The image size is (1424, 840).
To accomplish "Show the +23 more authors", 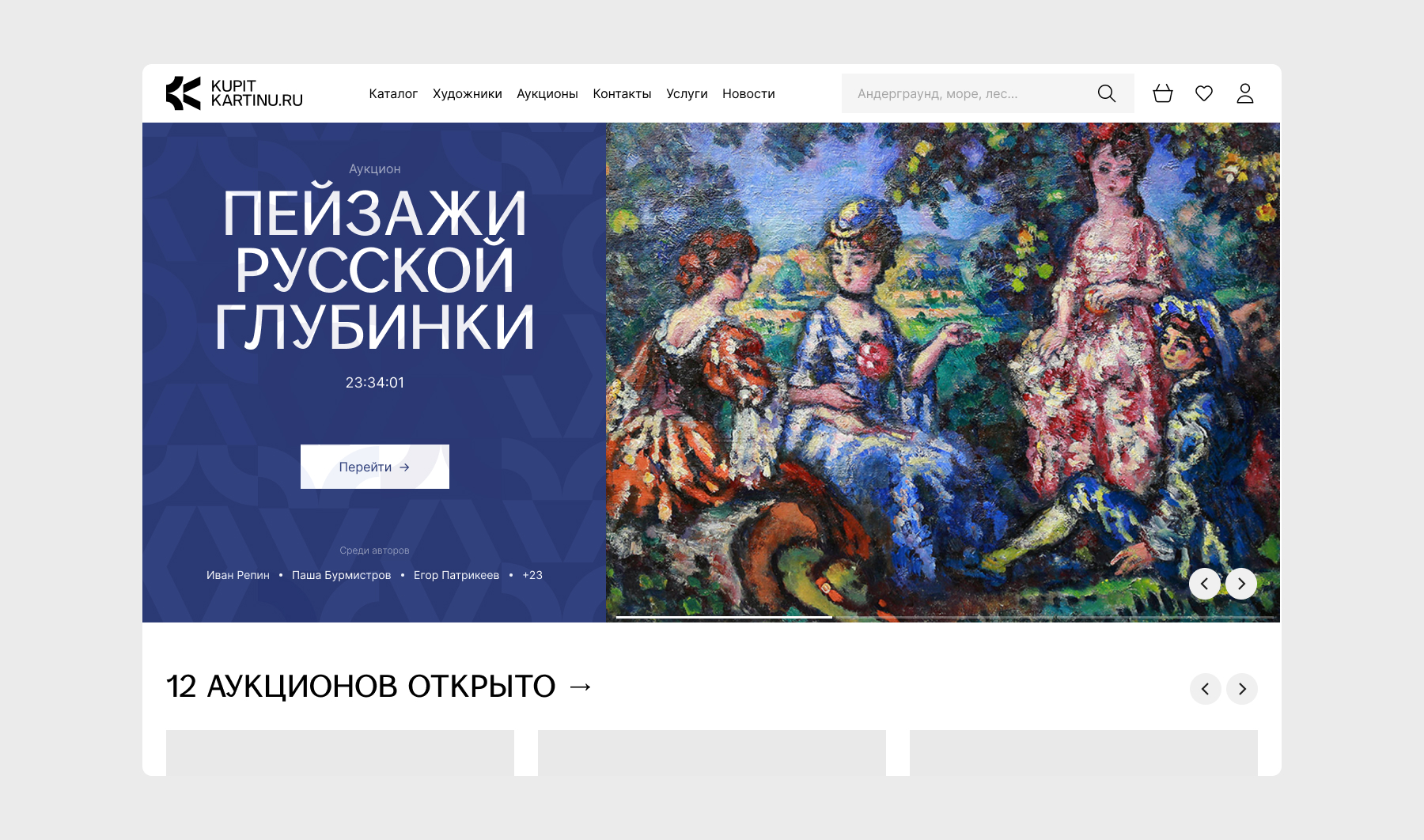I will (532, 575).
